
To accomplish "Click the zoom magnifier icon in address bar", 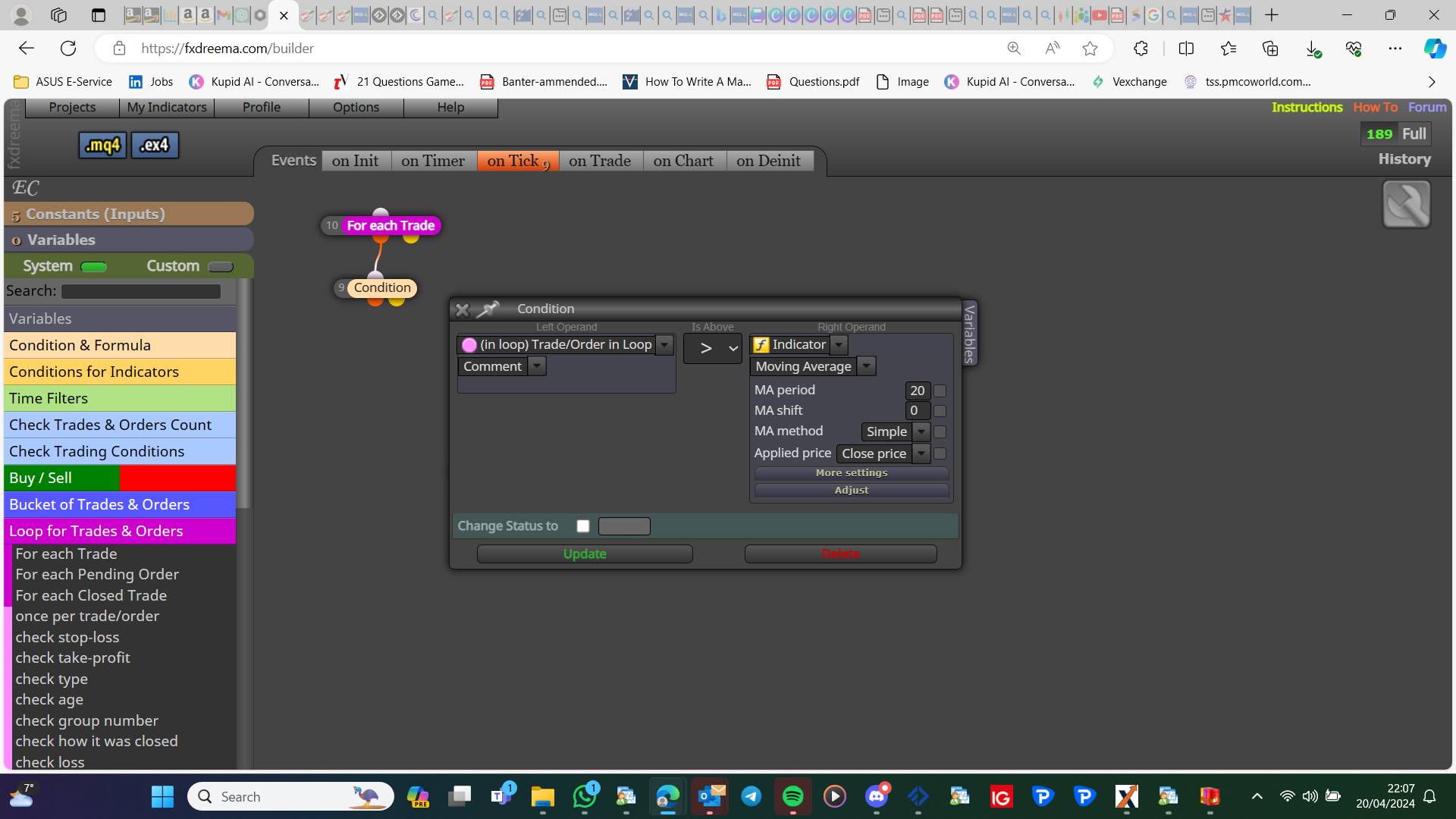I will 1014,49.
